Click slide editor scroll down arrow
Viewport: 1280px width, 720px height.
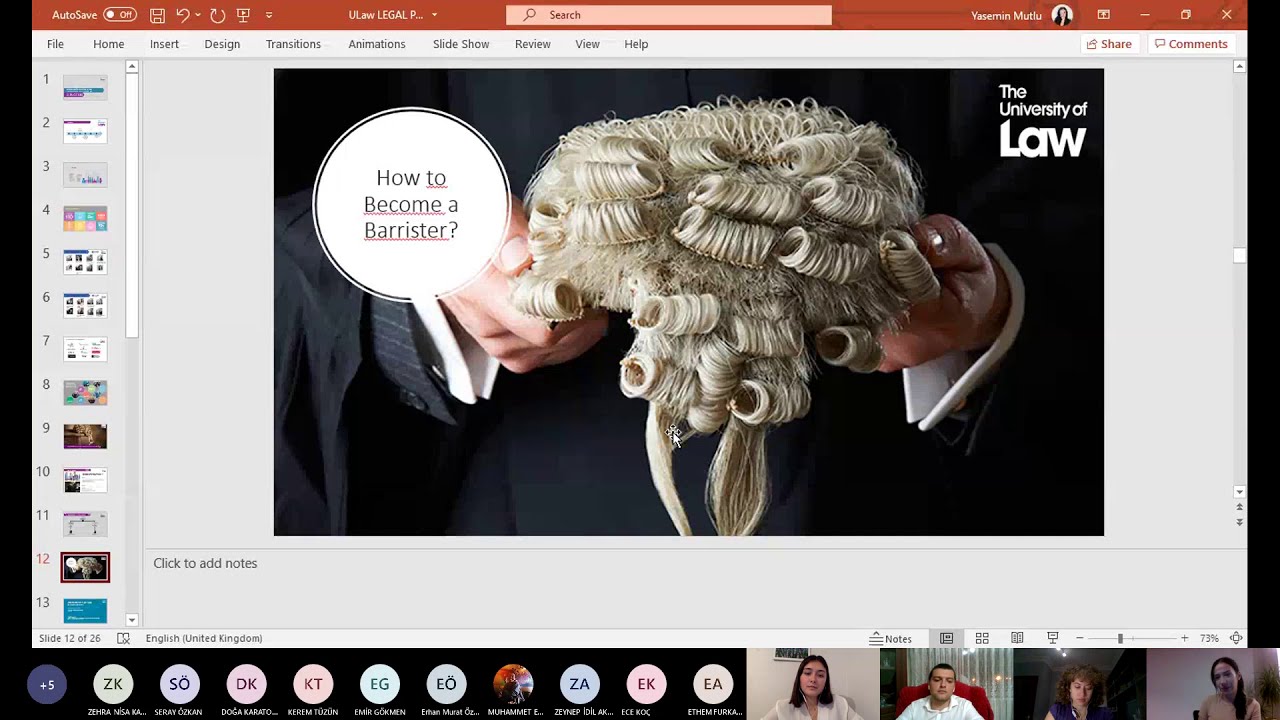click(x=1240, y=492)
